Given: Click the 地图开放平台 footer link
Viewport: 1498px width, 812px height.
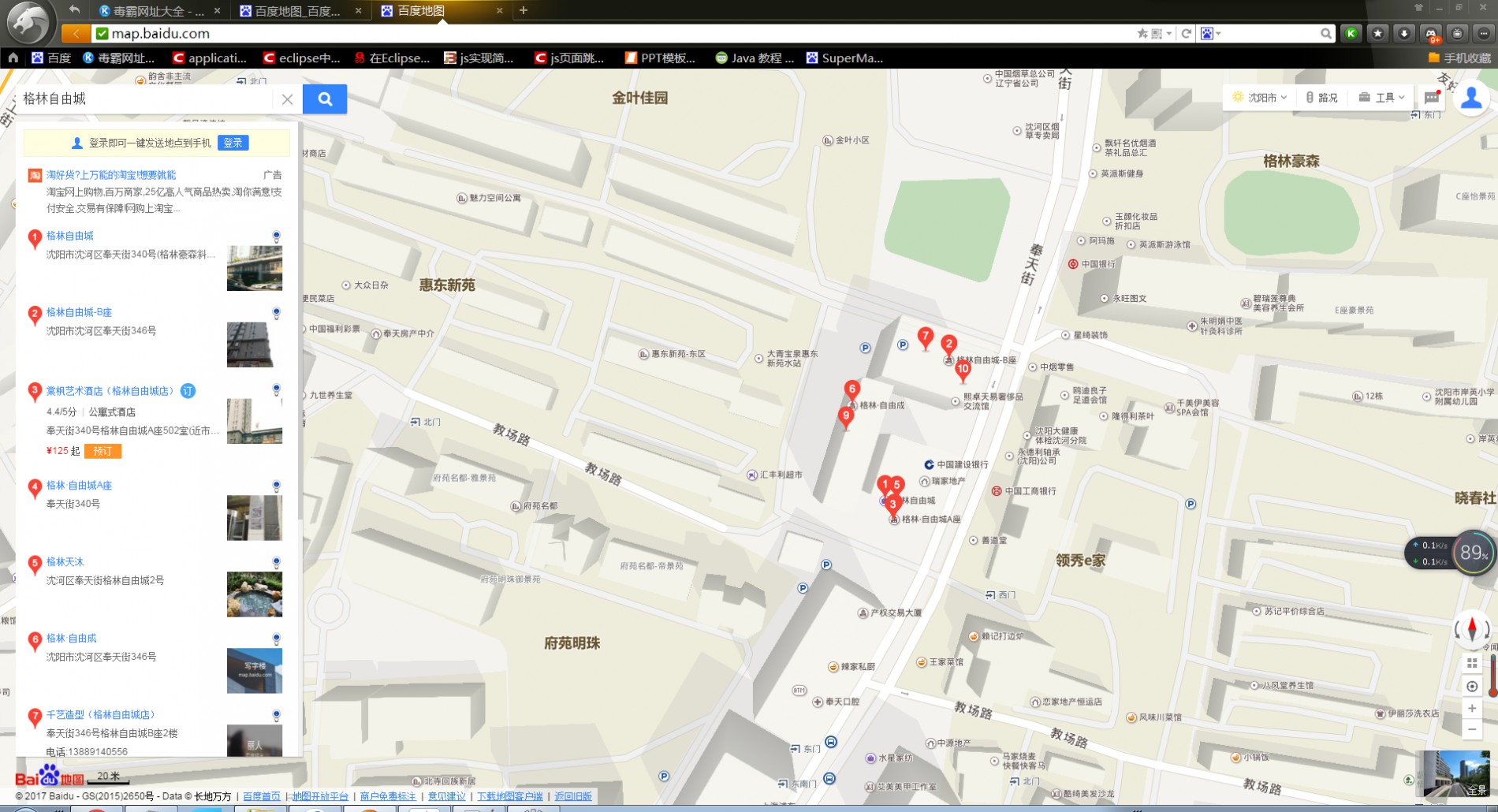Looking at the screenshot, I should click(x=320, y=796).
